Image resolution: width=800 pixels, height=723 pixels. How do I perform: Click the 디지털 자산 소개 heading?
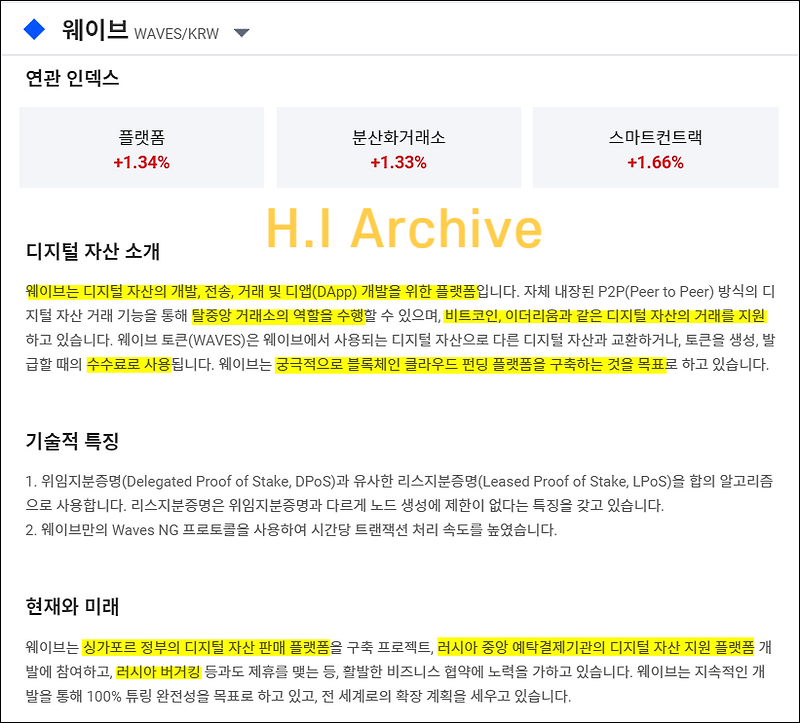[x=93, y=251]
